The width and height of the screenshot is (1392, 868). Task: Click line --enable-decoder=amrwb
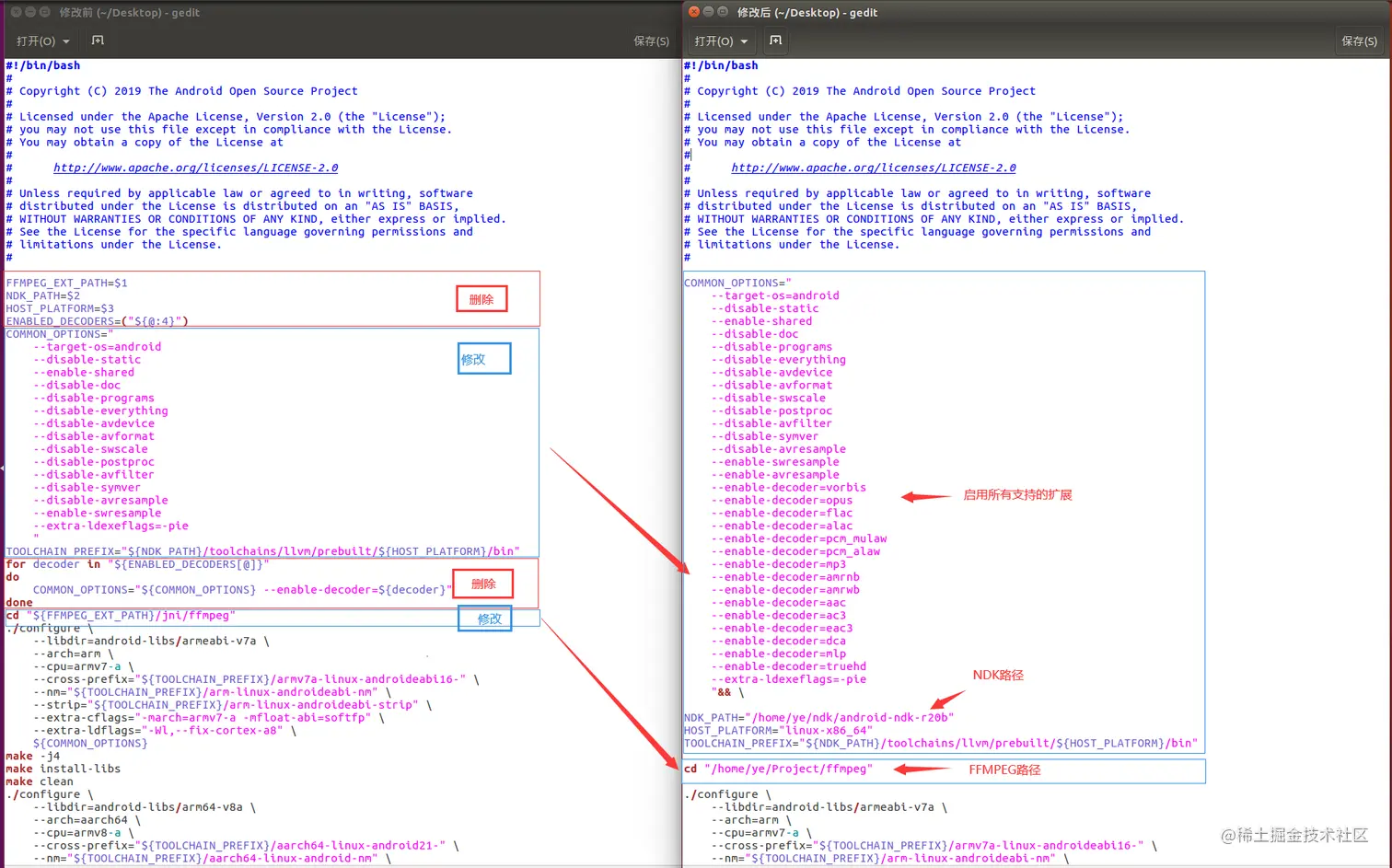click(x=785, y=590)
